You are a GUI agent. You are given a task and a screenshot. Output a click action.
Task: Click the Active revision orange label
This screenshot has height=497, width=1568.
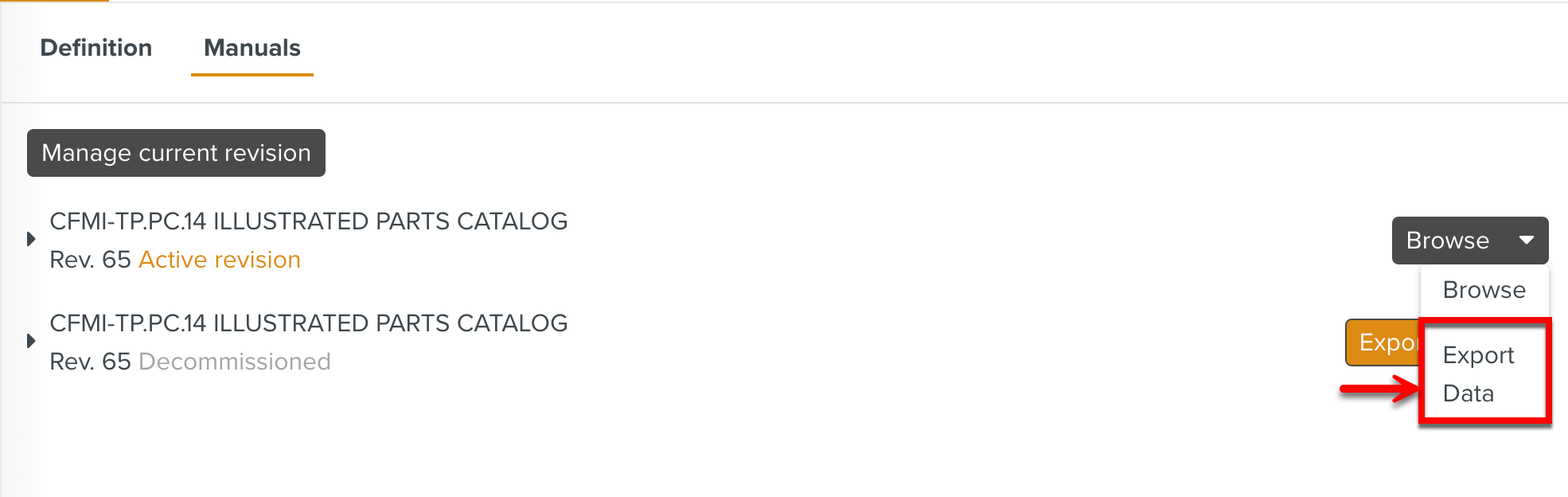[x=220, y=259]
